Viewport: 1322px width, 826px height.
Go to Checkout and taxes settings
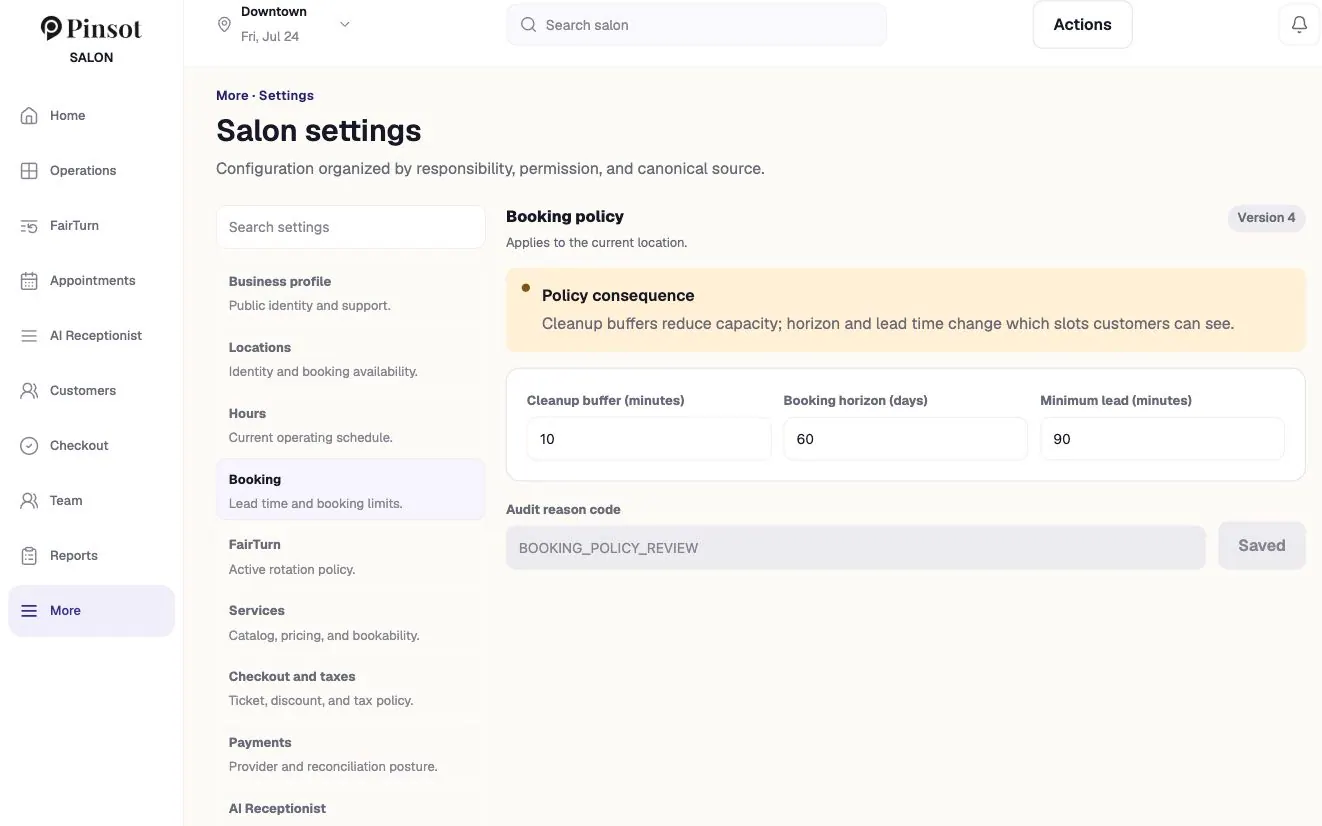point(351,688)
